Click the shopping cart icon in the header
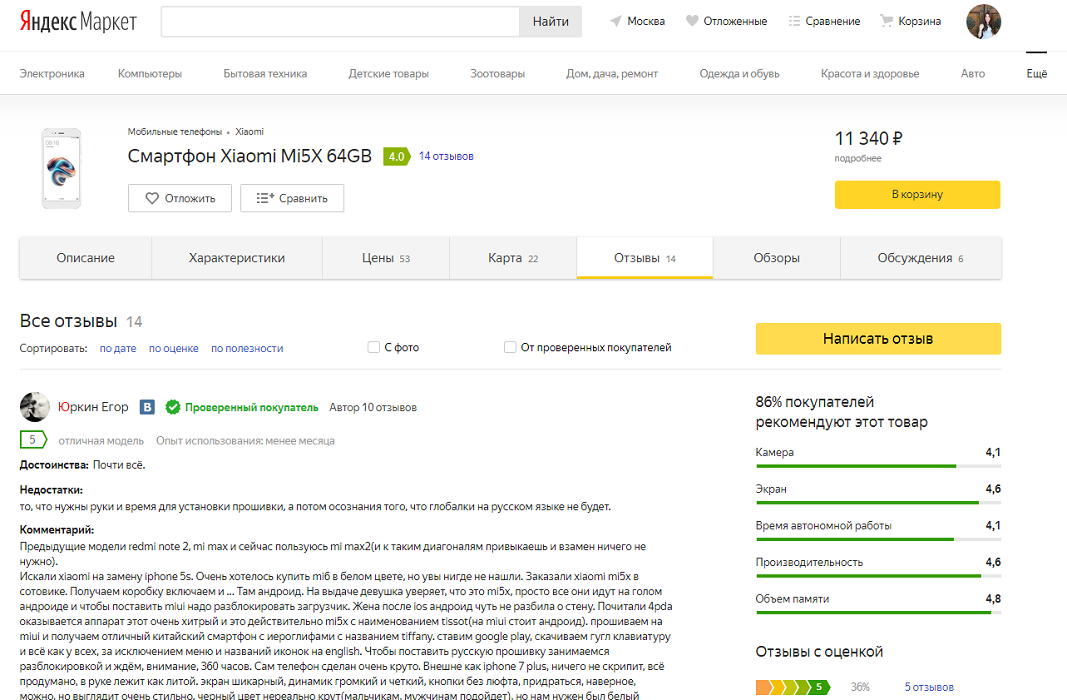Image resolution: width=1067 pixels, height=700 pixels. pos(886,21)
